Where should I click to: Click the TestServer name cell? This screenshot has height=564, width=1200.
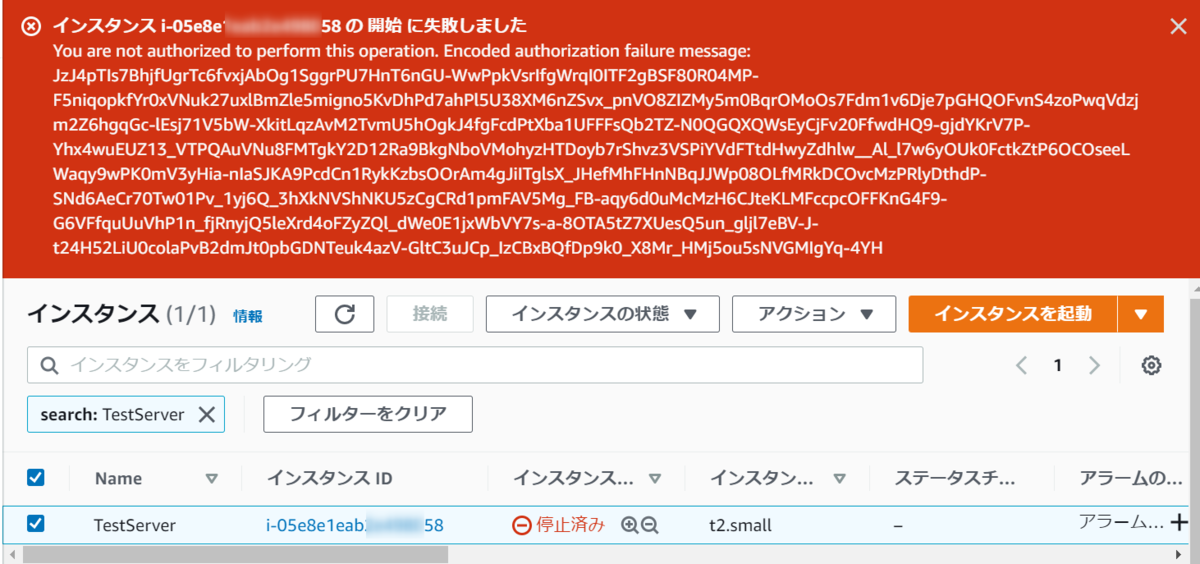(x=135, y=525)
